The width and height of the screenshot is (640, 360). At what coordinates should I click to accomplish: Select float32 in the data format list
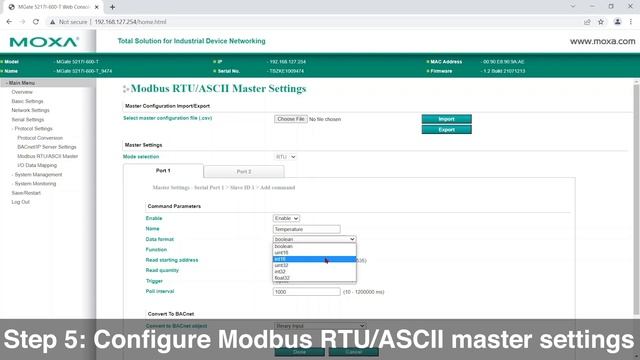pyautogui.click(x=314, y=278)
